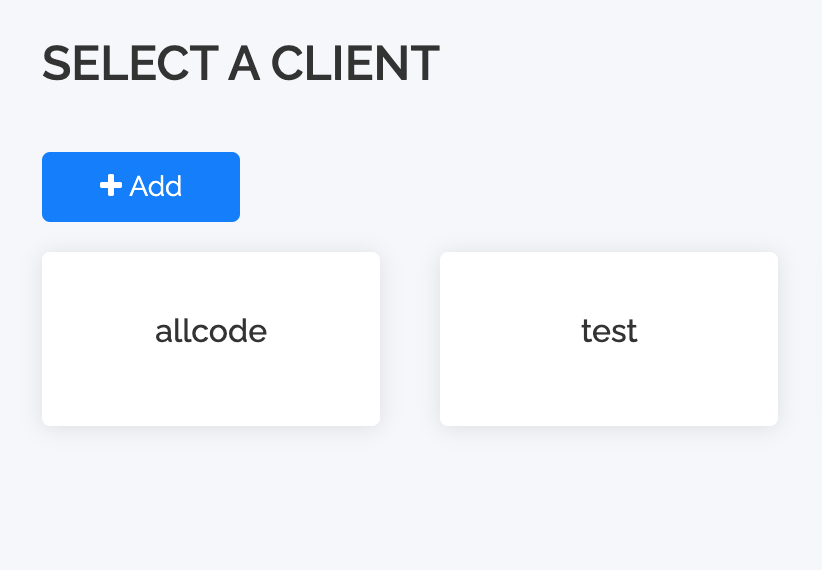Click the plus icon on Add button
This screenshot has height=570, width=822.
point(110,186)
